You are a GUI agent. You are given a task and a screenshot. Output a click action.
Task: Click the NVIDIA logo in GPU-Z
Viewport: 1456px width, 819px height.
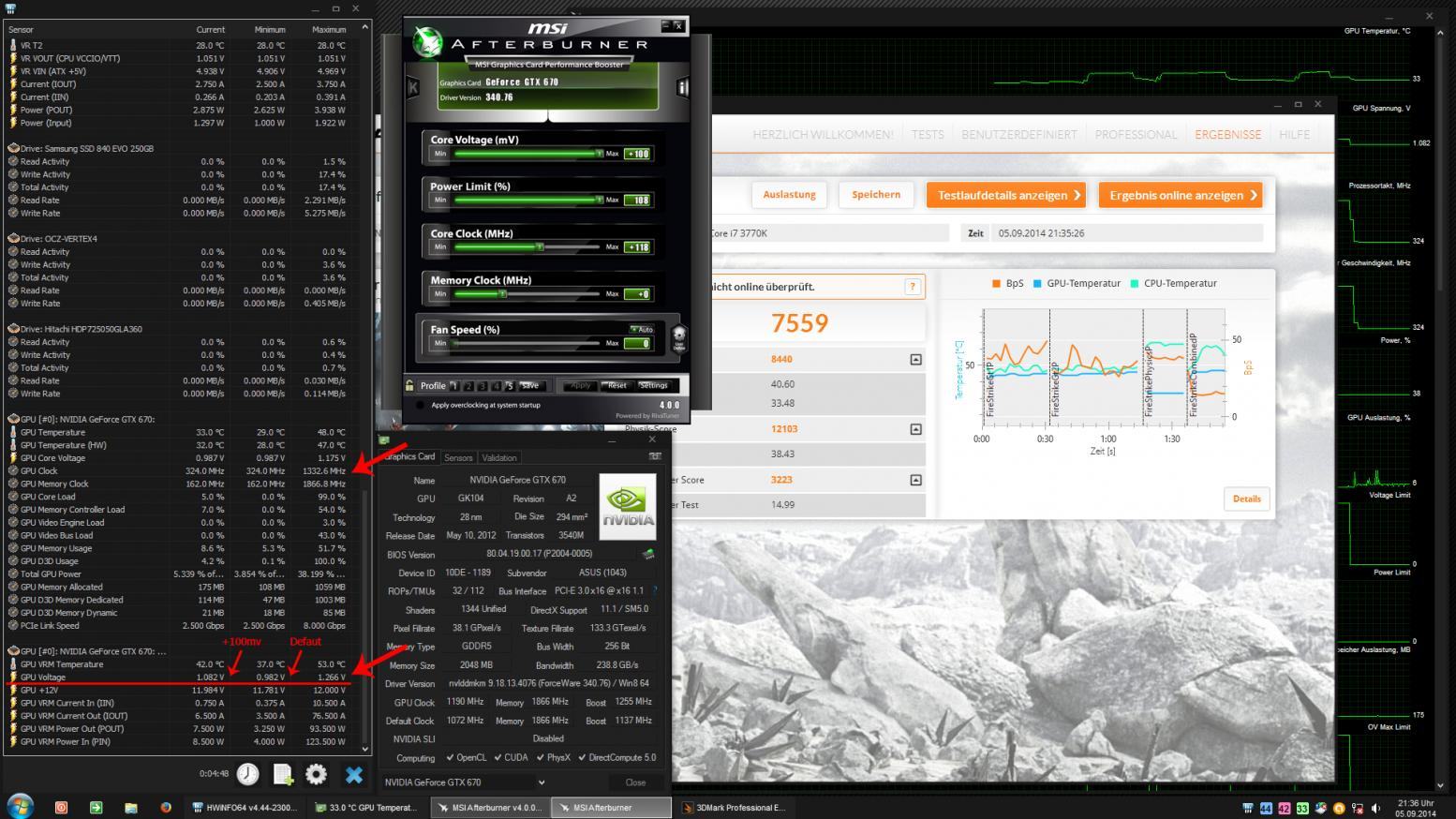[627, 507]
